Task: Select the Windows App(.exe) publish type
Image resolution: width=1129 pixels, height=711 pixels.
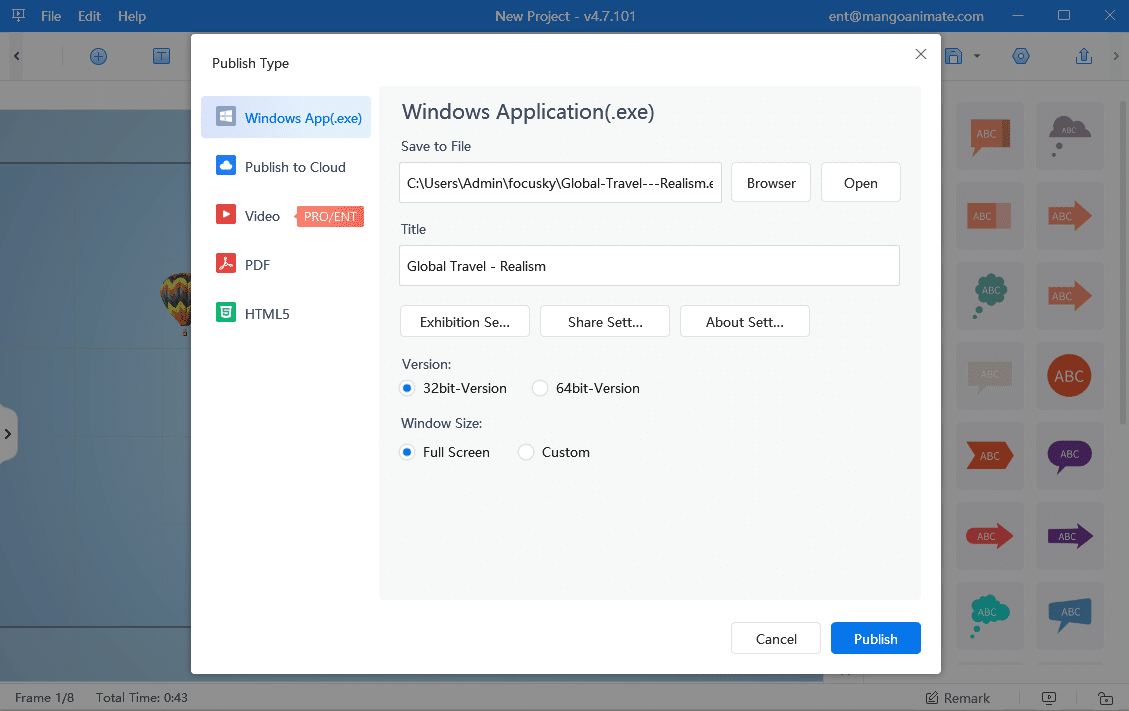Action: [286, 118]
